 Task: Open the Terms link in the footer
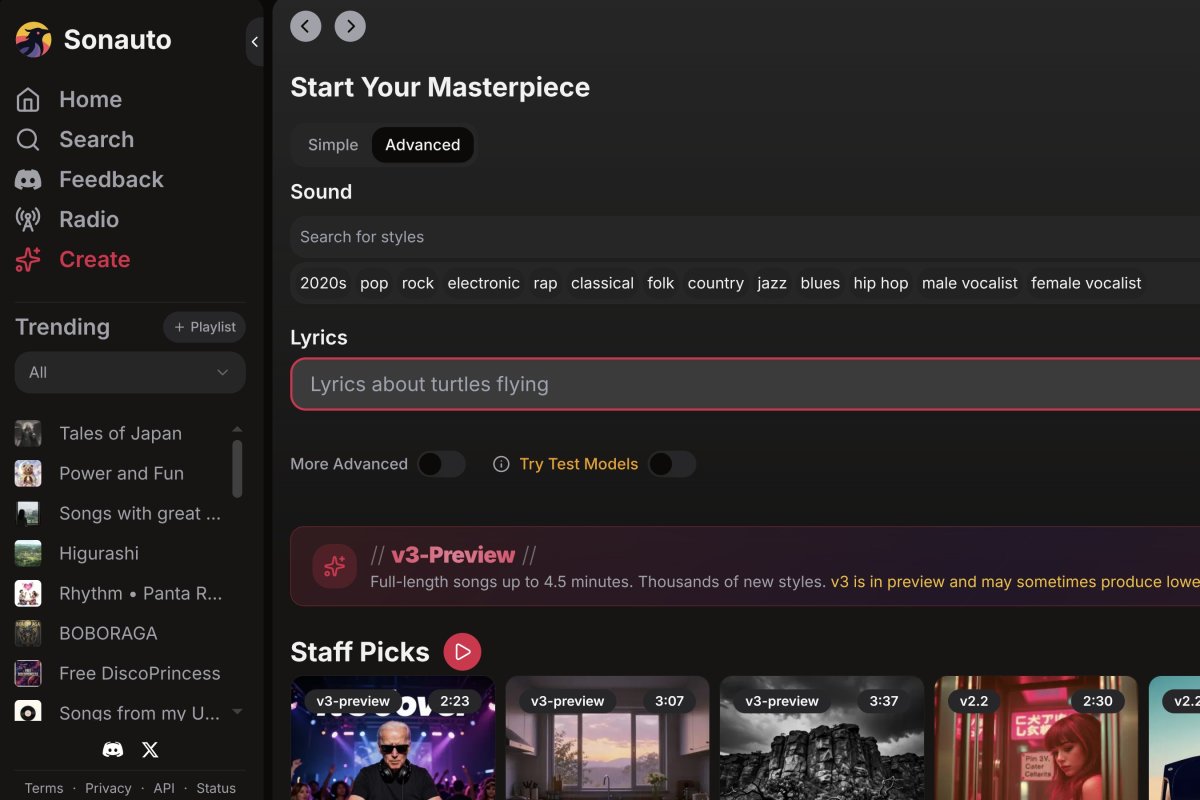tap(44, 788)
